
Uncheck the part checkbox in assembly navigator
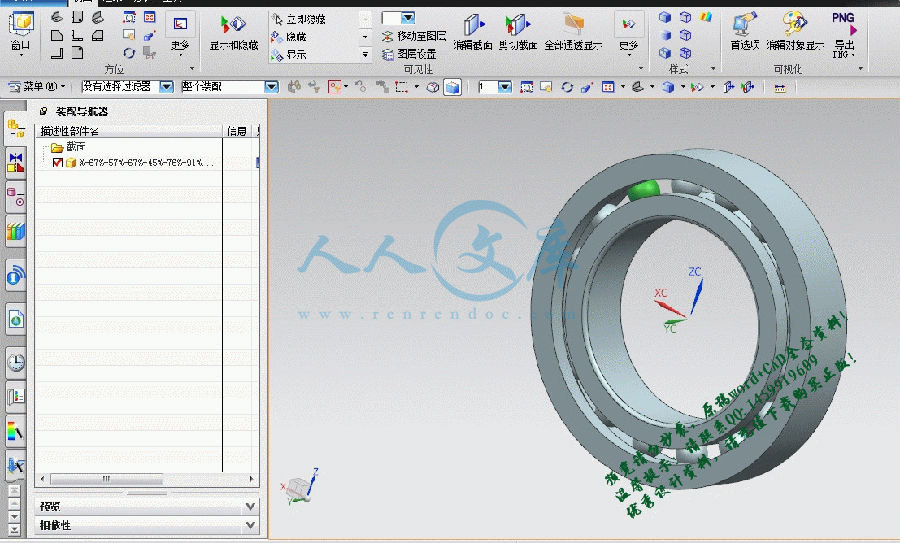point(57,162)
